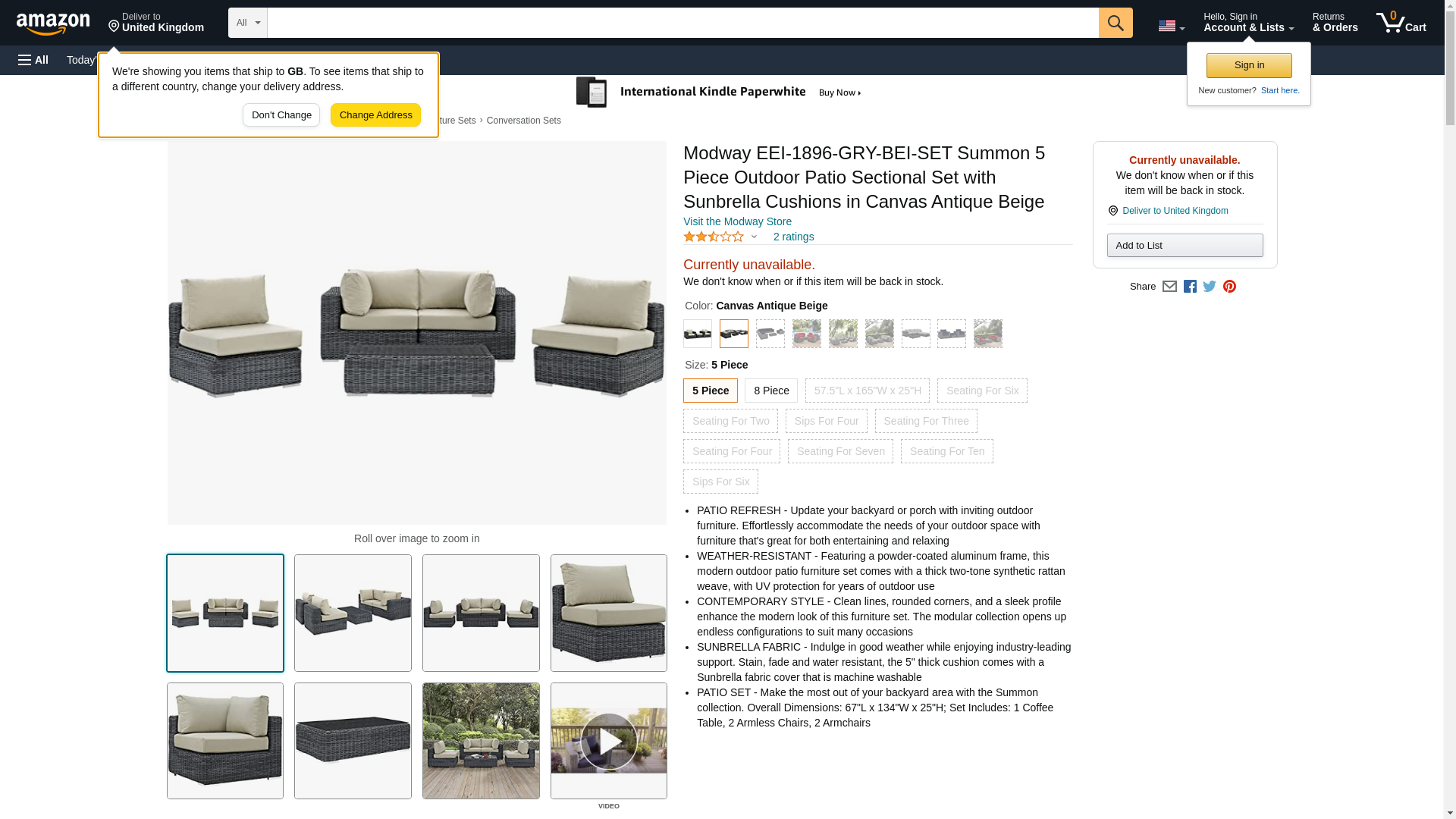This screenshot has width=1456, height=819.
Task: Share on Pinterest icon
Action: pos(1229,287)
